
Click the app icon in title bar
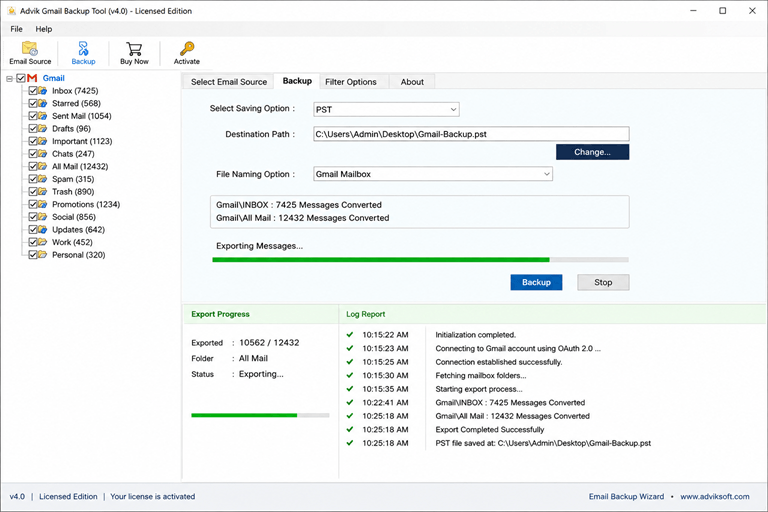point(11,11)
